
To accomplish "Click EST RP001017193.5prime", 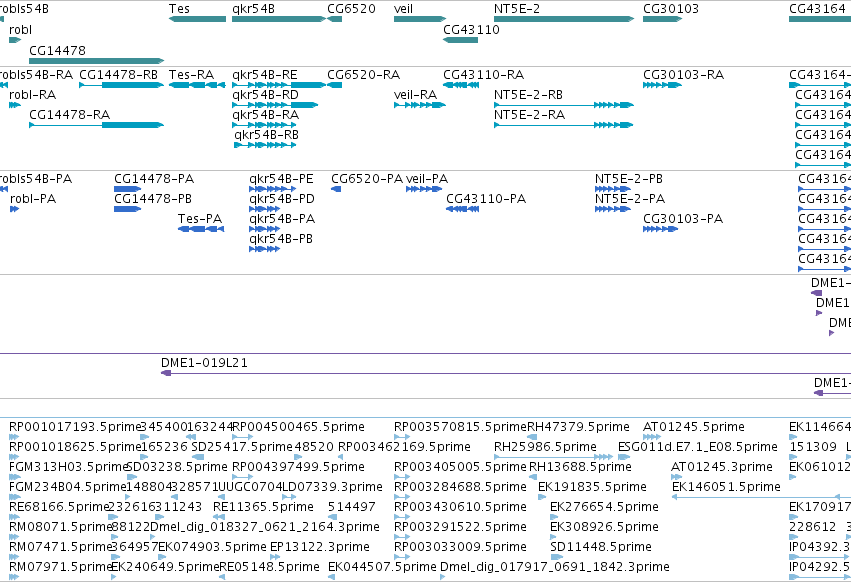I will 14,437.
